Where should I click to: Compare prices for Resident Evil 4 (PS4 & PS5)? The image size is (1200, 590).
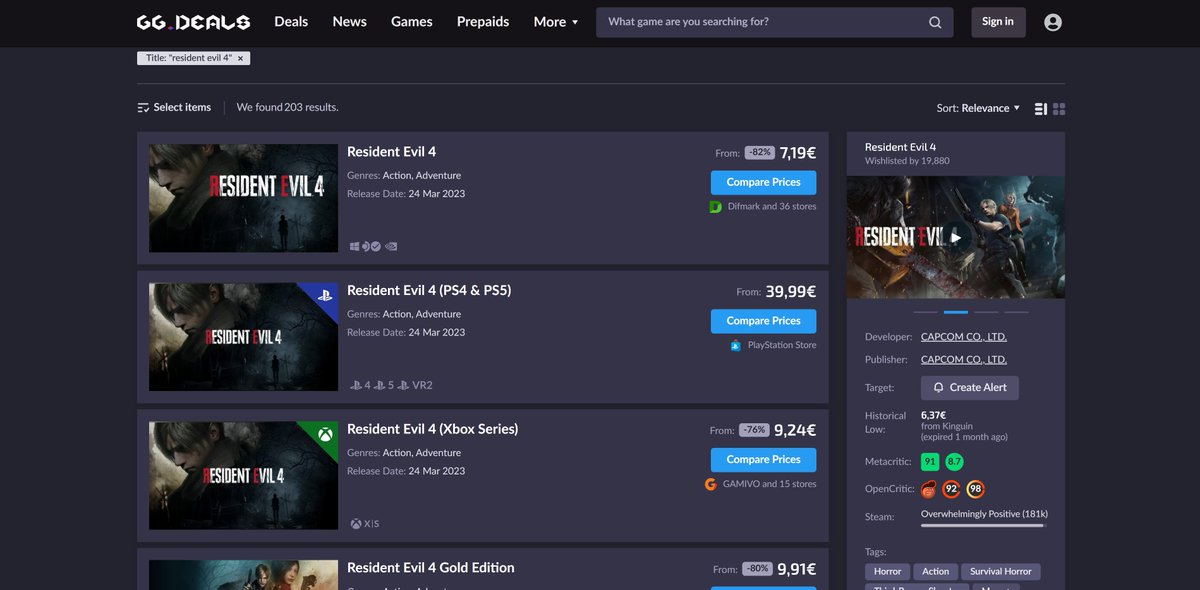(763, 321)
